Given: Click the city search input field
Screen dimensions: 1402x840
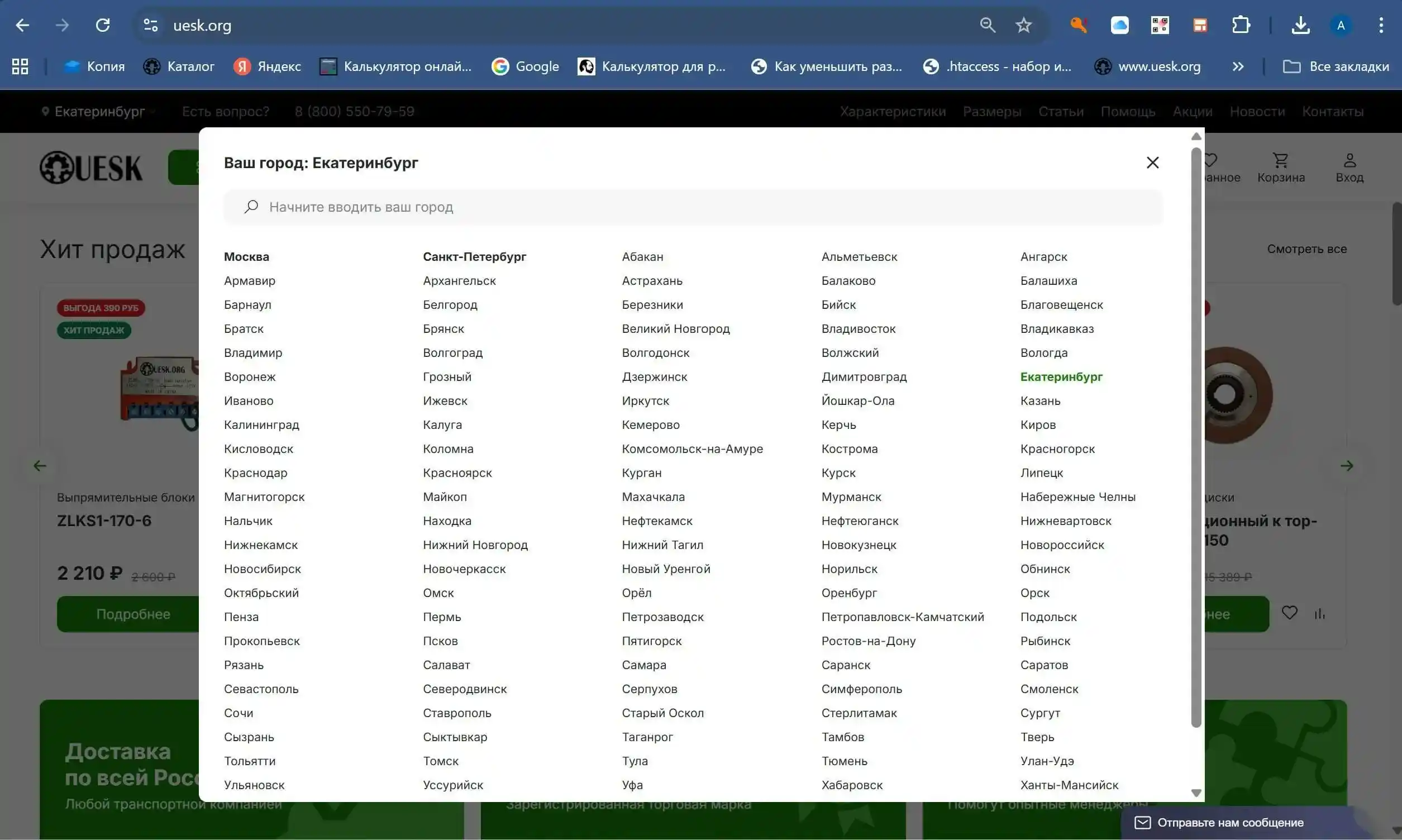Looking at the screenshot, I should pos(693,207).
